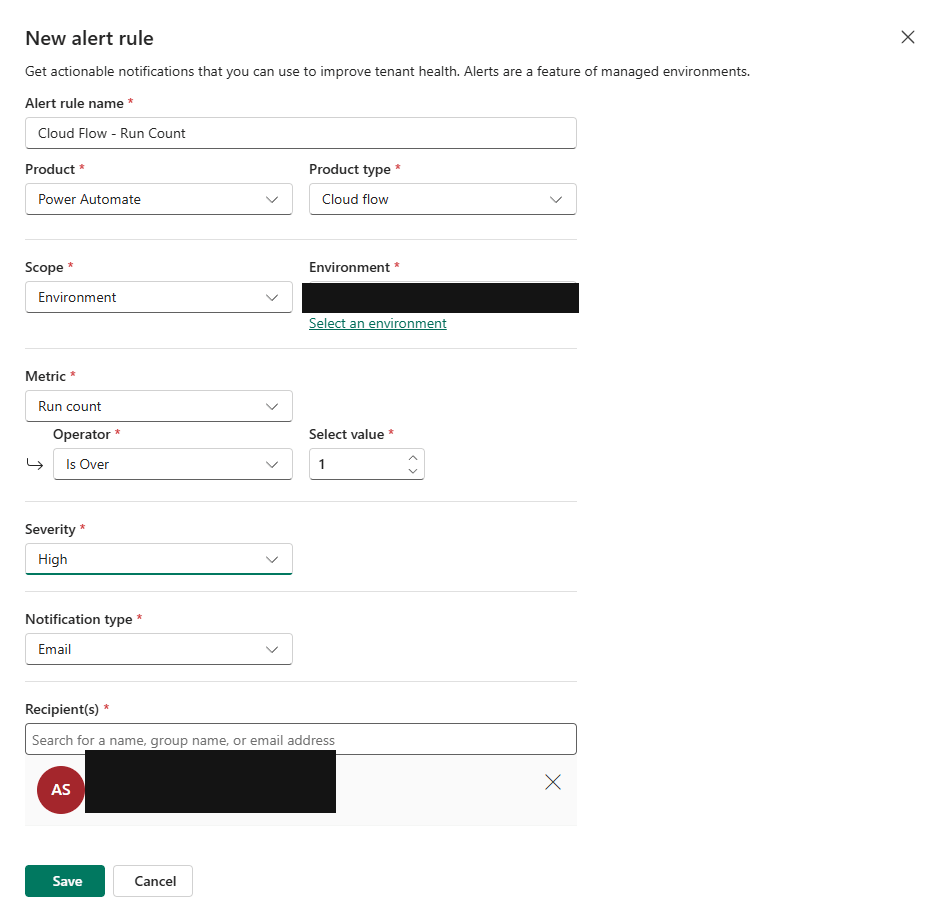Click the 'New alert rule' heading

pos(89,38)
